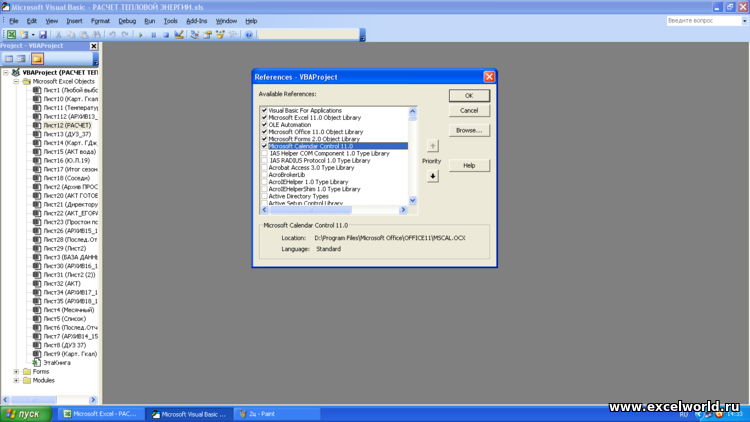Click Browse... button

pos(469,130)
